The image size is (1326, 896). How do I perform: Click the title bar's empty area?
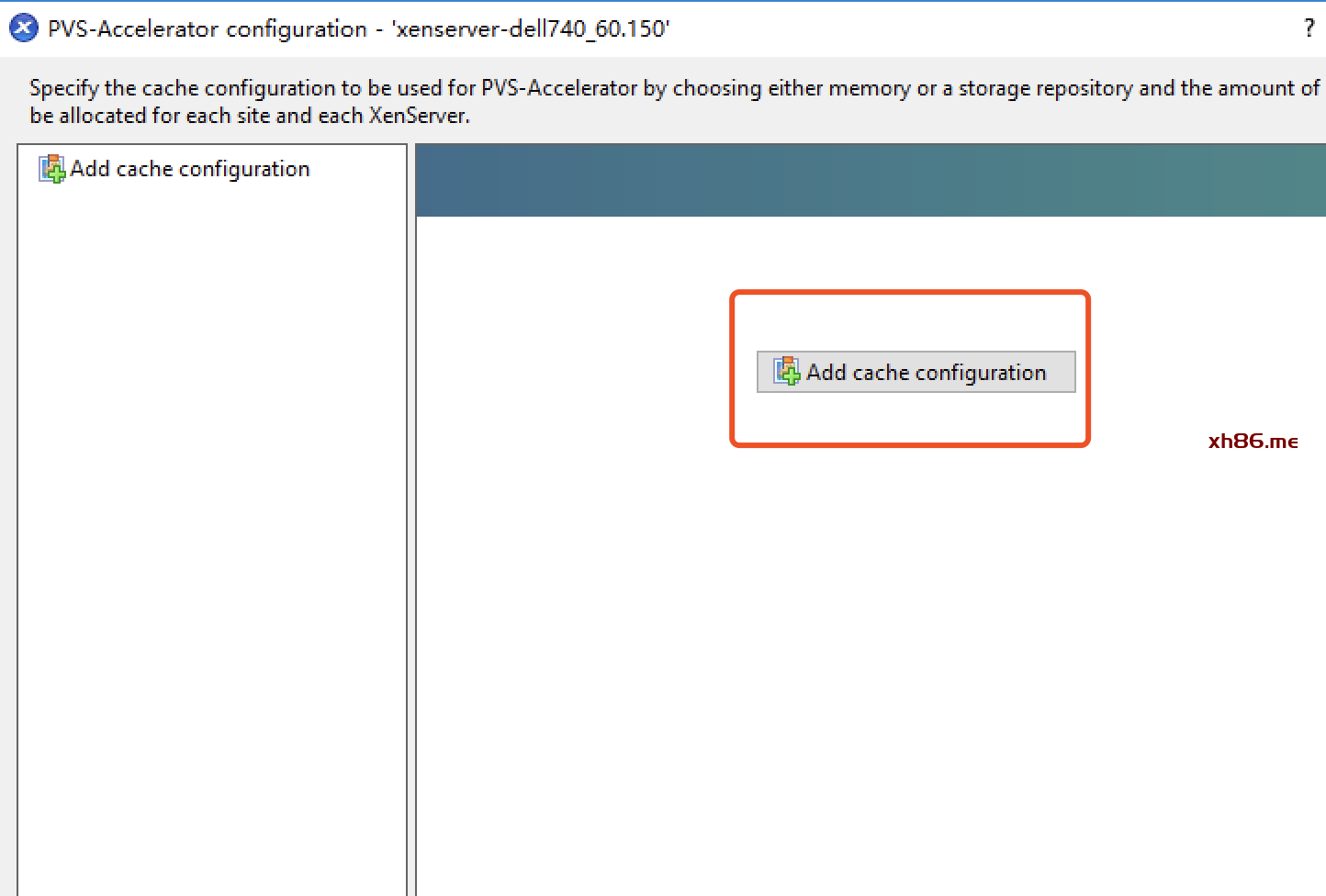coord(964,29)
